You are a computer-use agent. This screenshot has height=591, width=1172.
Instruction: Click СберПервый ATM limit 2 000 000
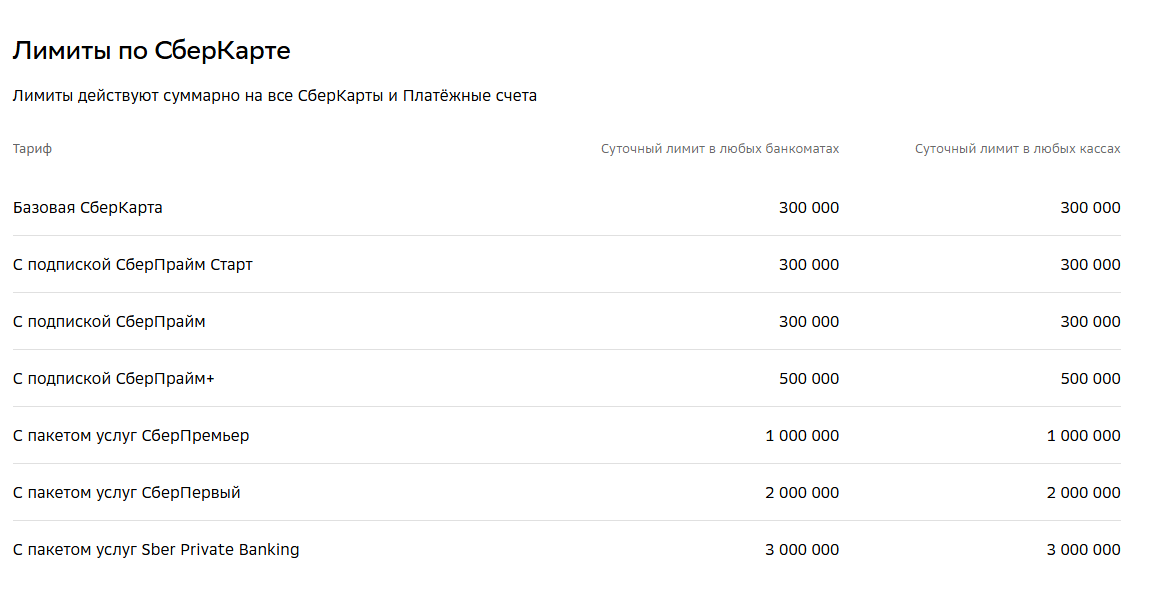click(x=802, y=493)
